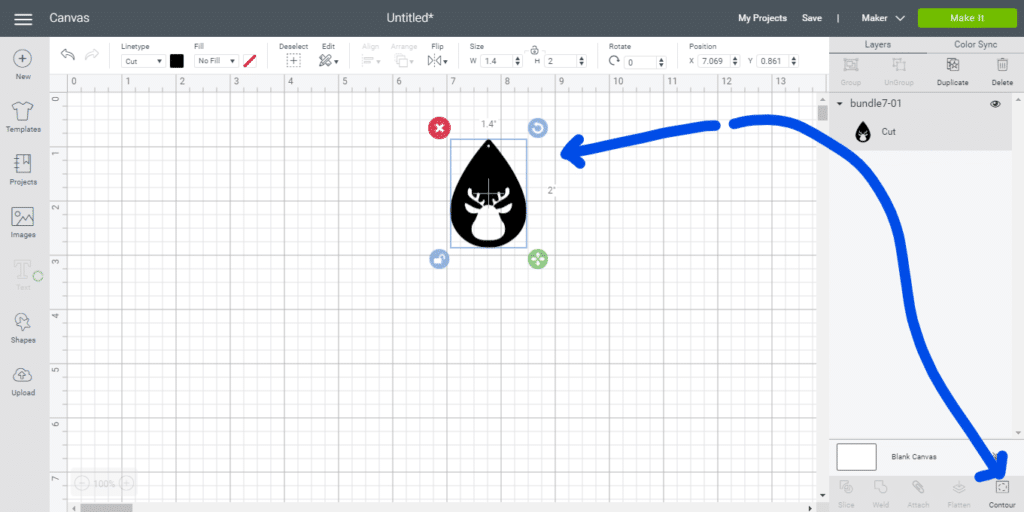
Task: Toggle the size aspect ratio lock
Action: pos(535,49)
